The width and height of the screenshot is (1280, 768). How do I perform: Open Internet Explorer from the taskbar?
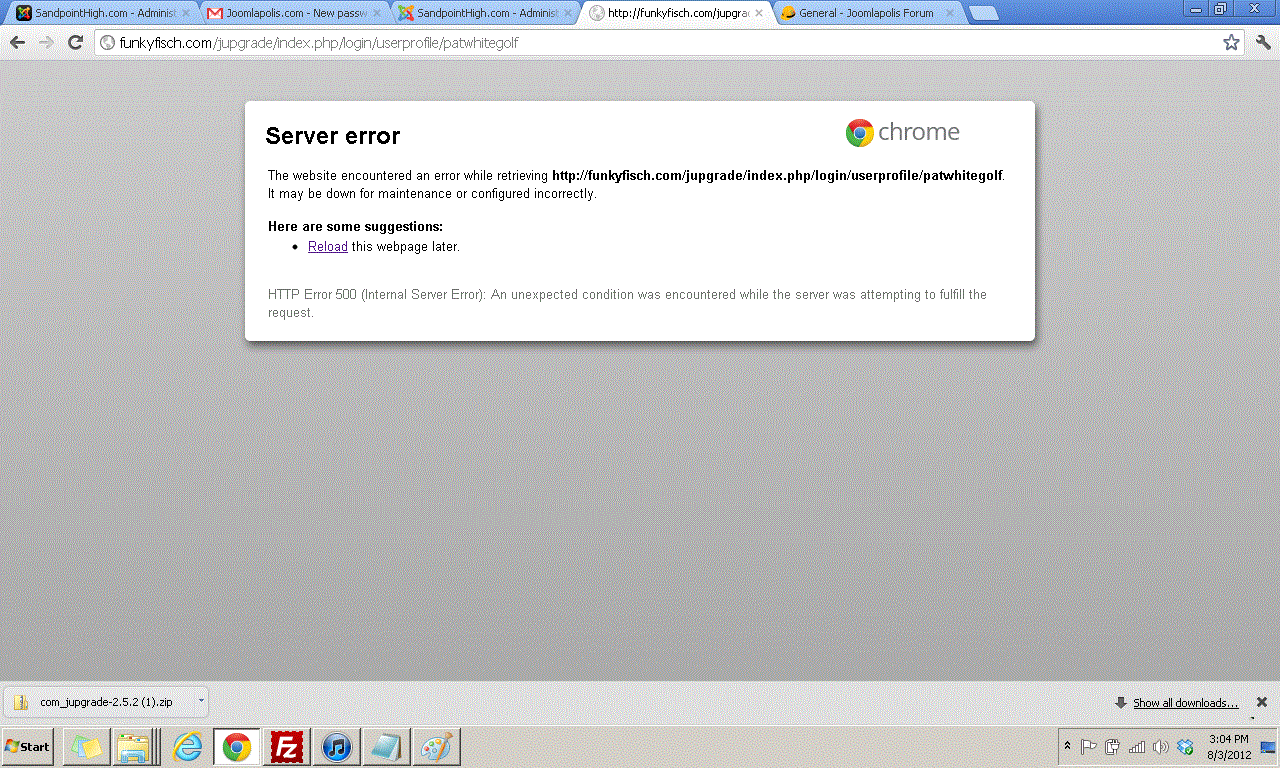click(x=187, y=747)
